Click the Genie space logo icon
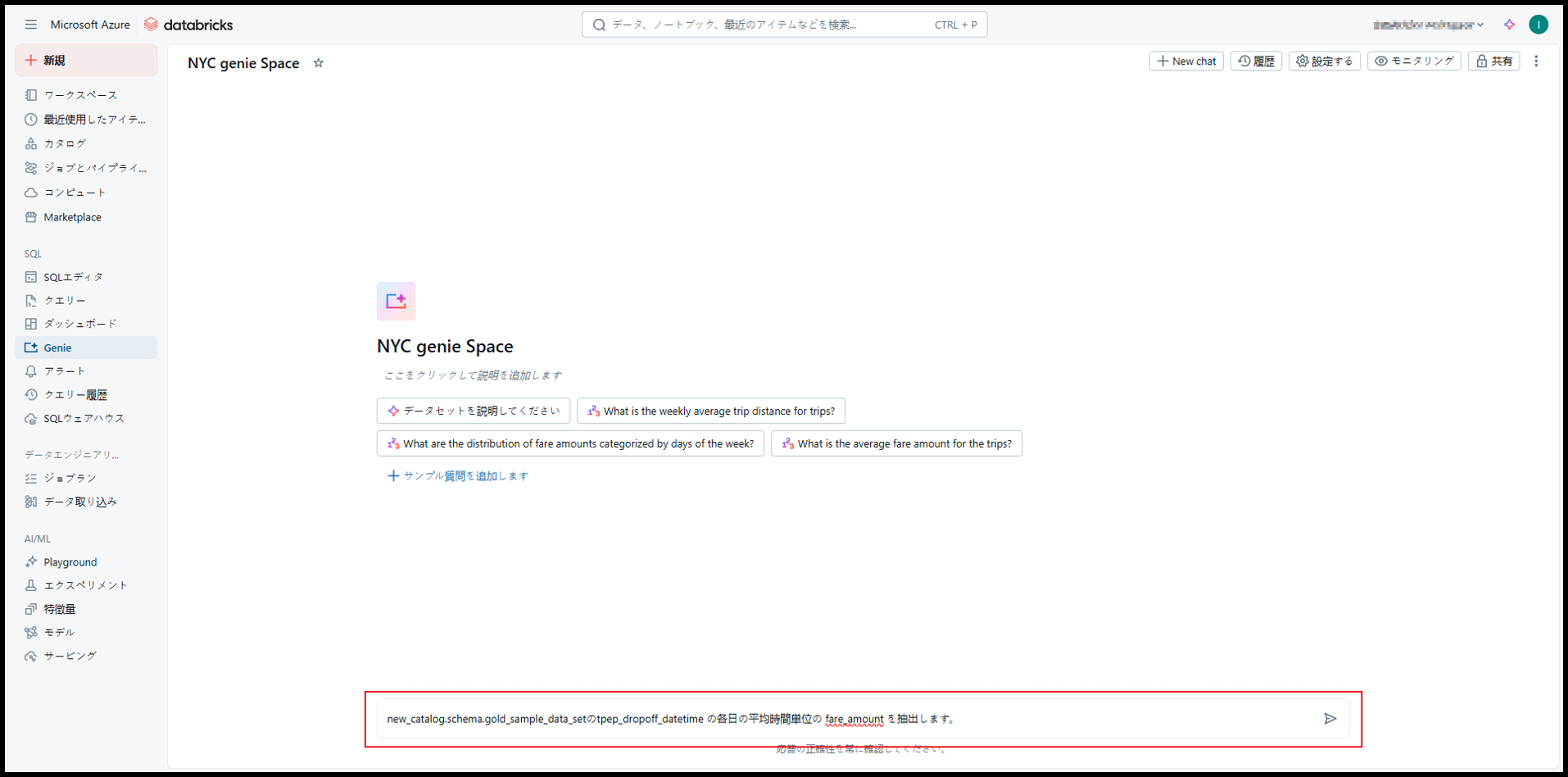This screenshot has height=777, width=1568. (396, 301)
